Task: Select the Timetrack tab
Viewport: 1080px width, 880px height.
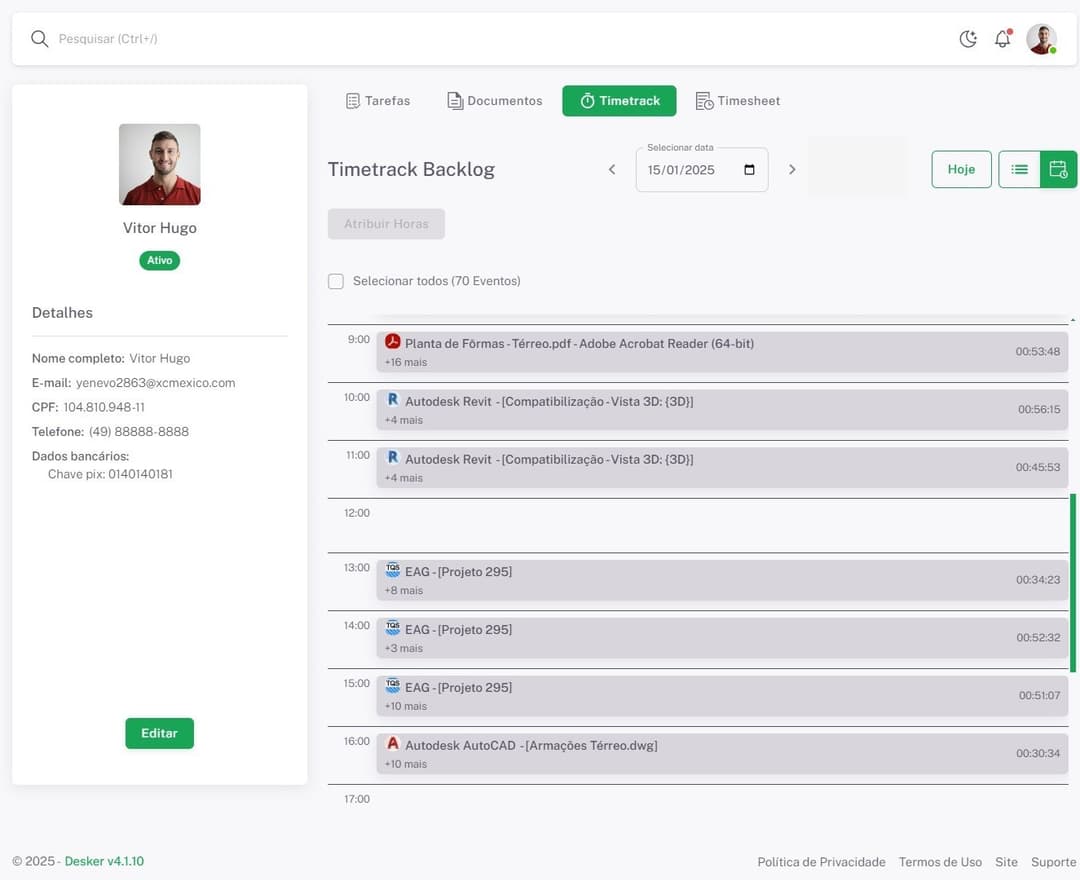Action: pyautogui.click(x=619, y=101)
